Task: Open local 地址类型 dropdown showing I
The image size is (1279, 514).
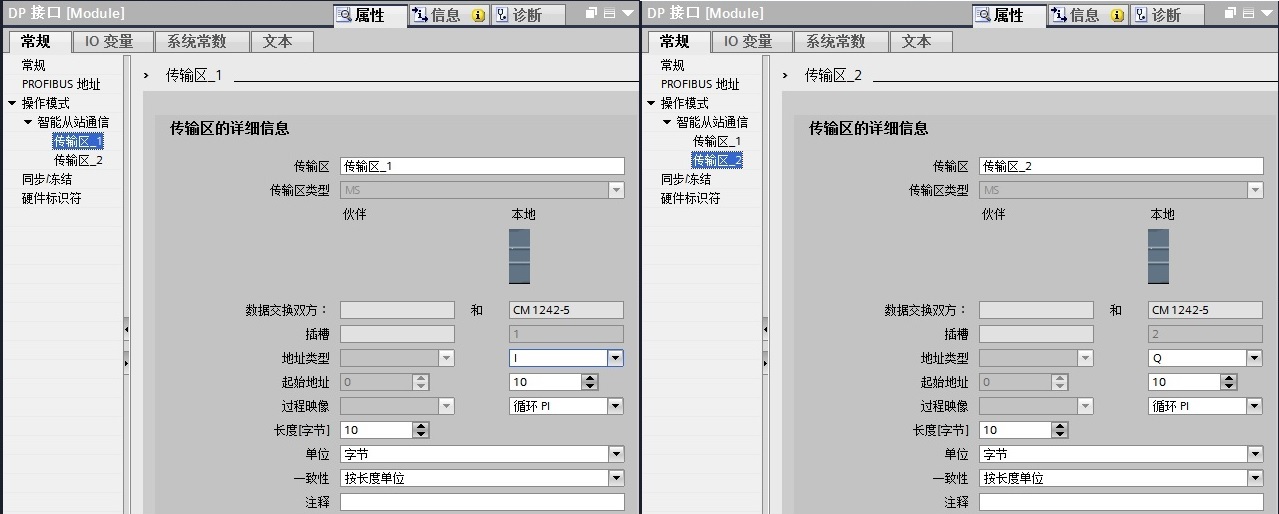Action: tap(616, 358)
